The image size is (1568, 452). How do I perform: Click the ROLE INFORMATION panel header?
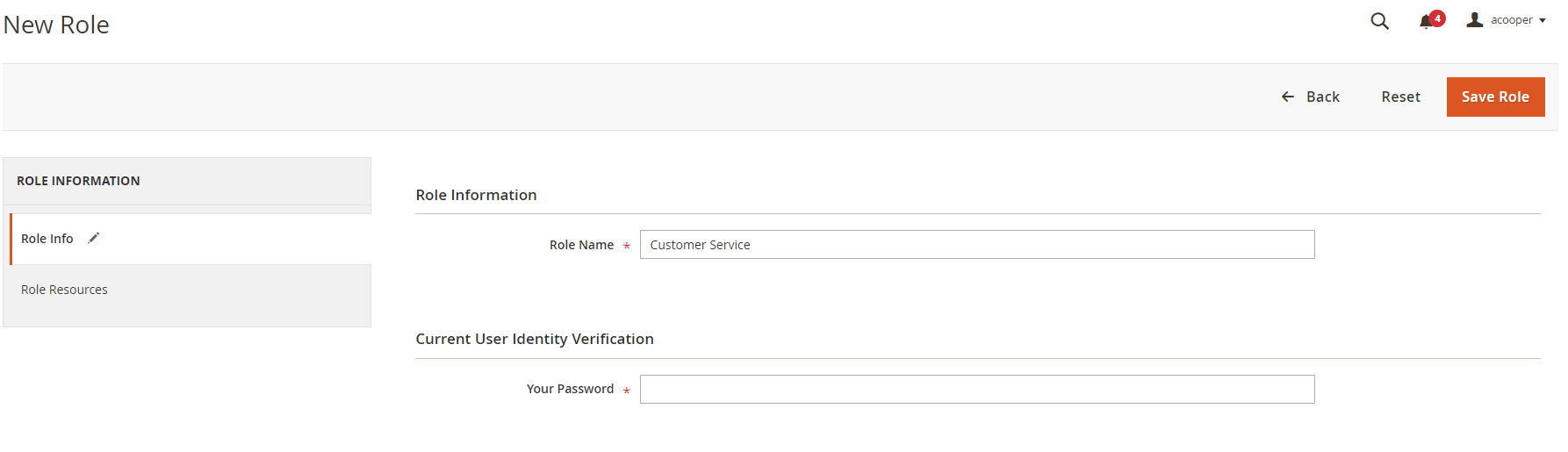(78, 181)
